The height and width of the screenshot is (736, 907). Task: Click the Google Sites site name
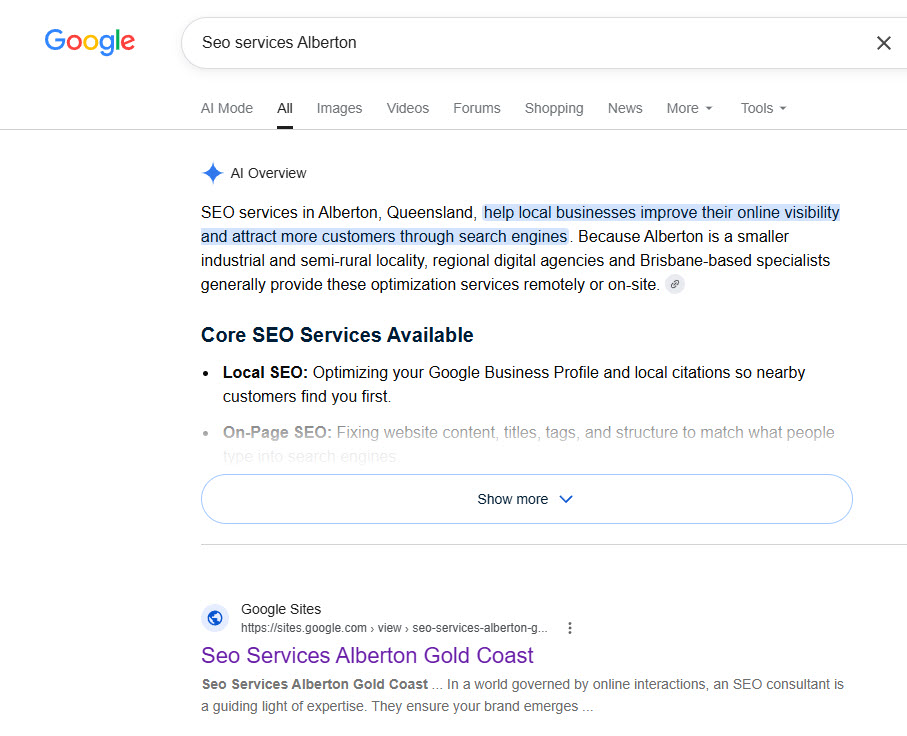pos(281,609)
